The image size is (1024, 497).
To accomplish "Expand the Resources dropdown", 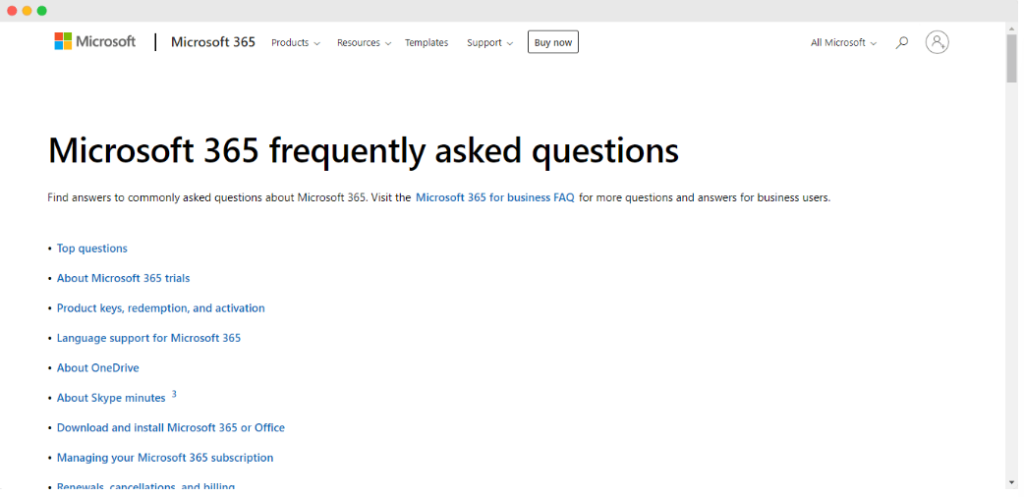I will [x=364, y=42].
